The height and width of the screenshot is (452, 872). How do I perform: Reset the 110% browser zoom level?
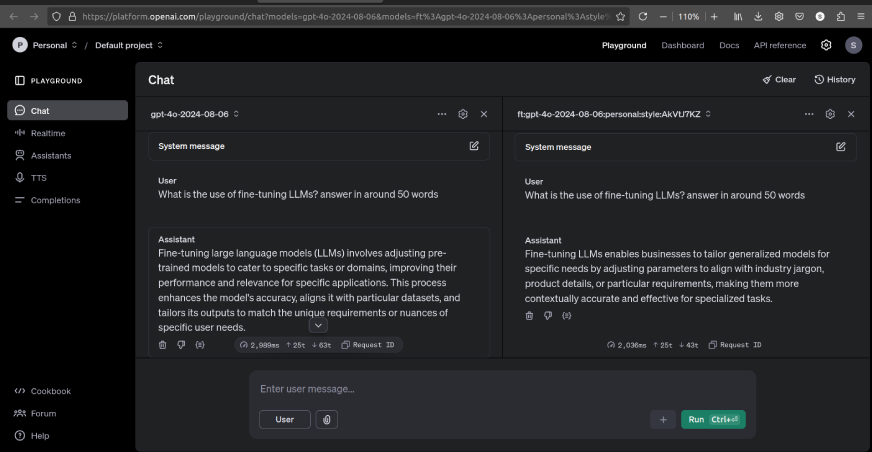tap(688, 17)
